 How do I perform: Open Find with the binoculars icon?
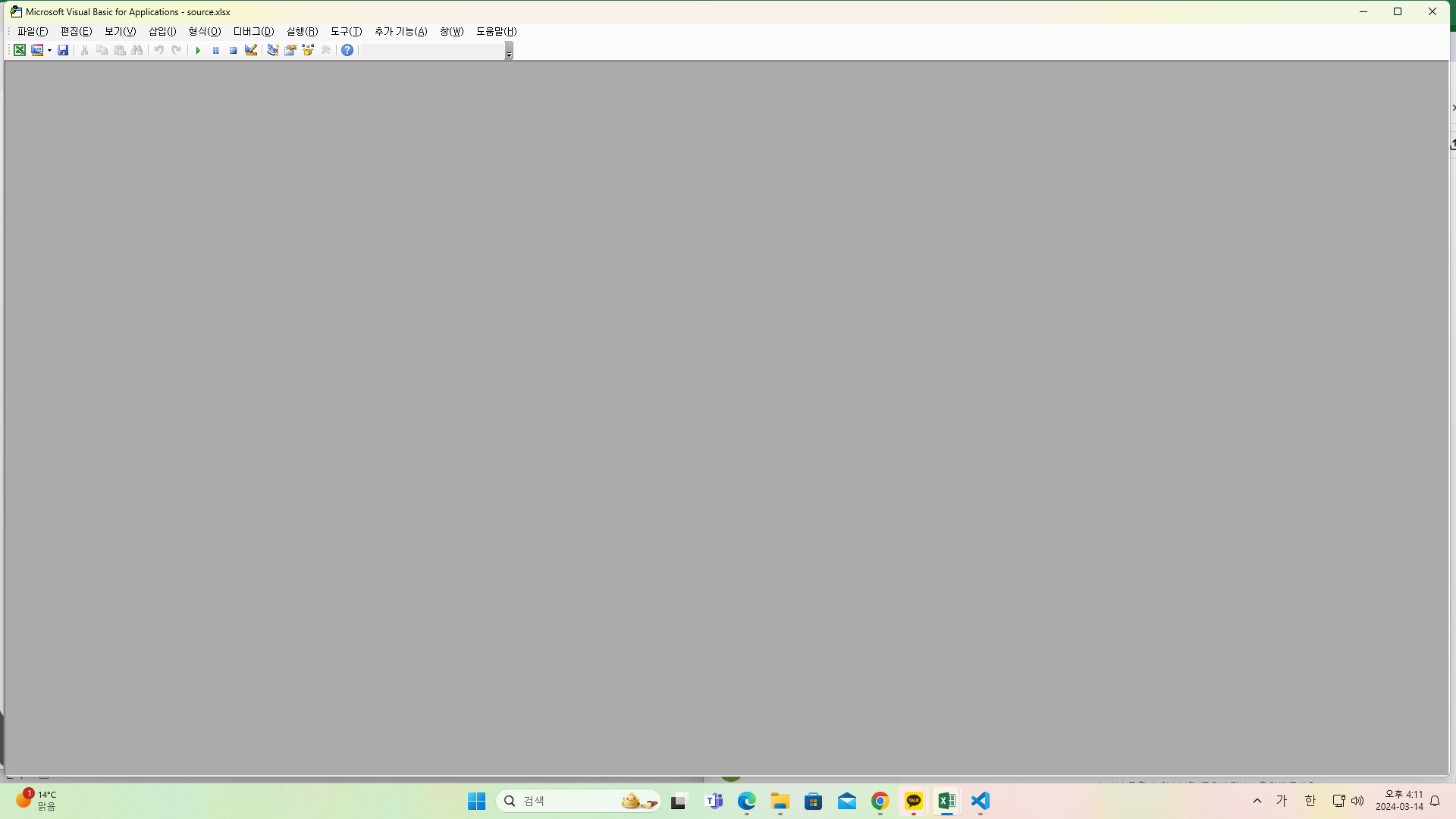[x=137, y=50]
